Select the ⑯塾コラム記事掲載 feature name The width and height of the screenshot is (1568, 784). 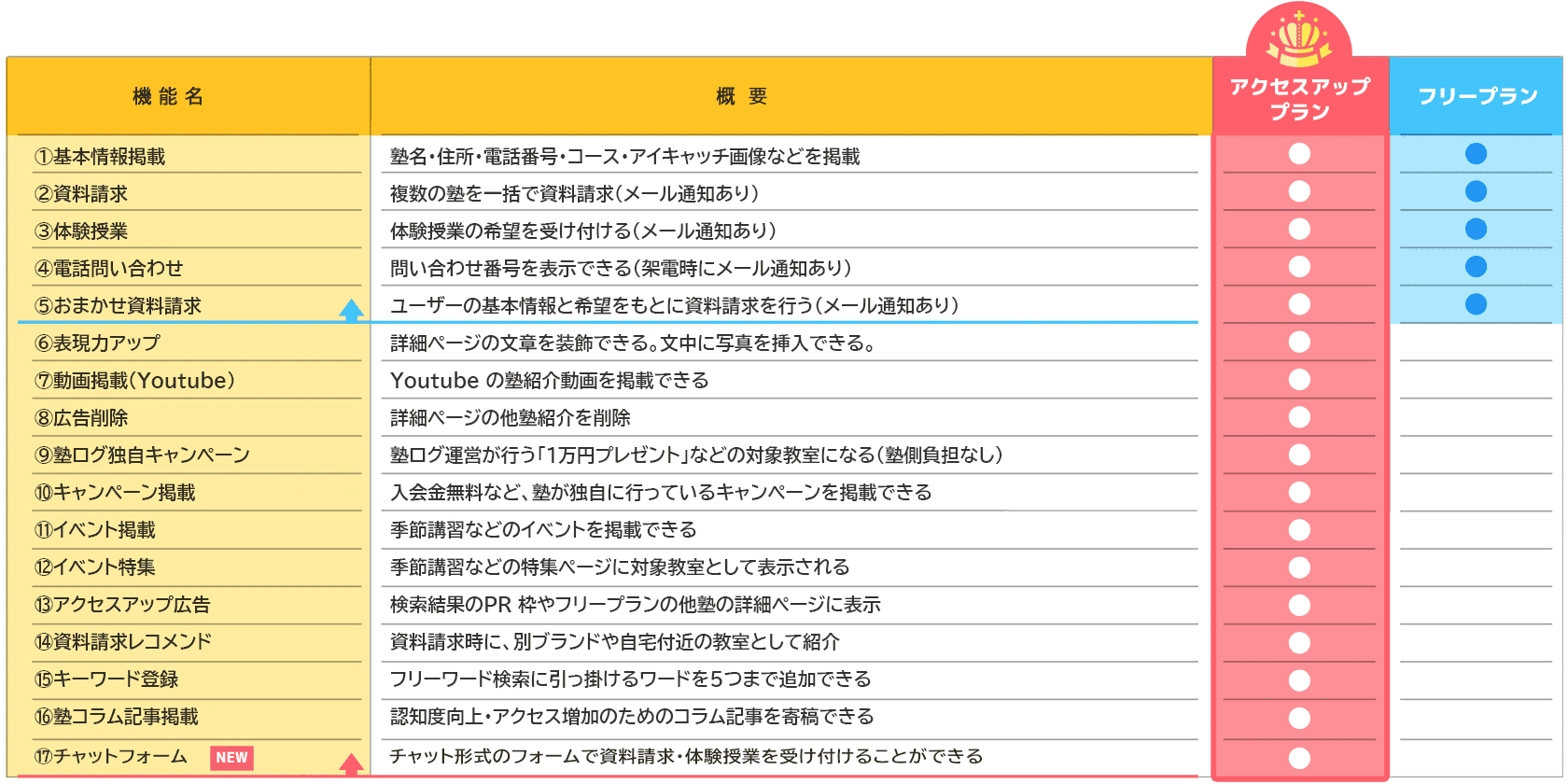[x=117, y=717]
